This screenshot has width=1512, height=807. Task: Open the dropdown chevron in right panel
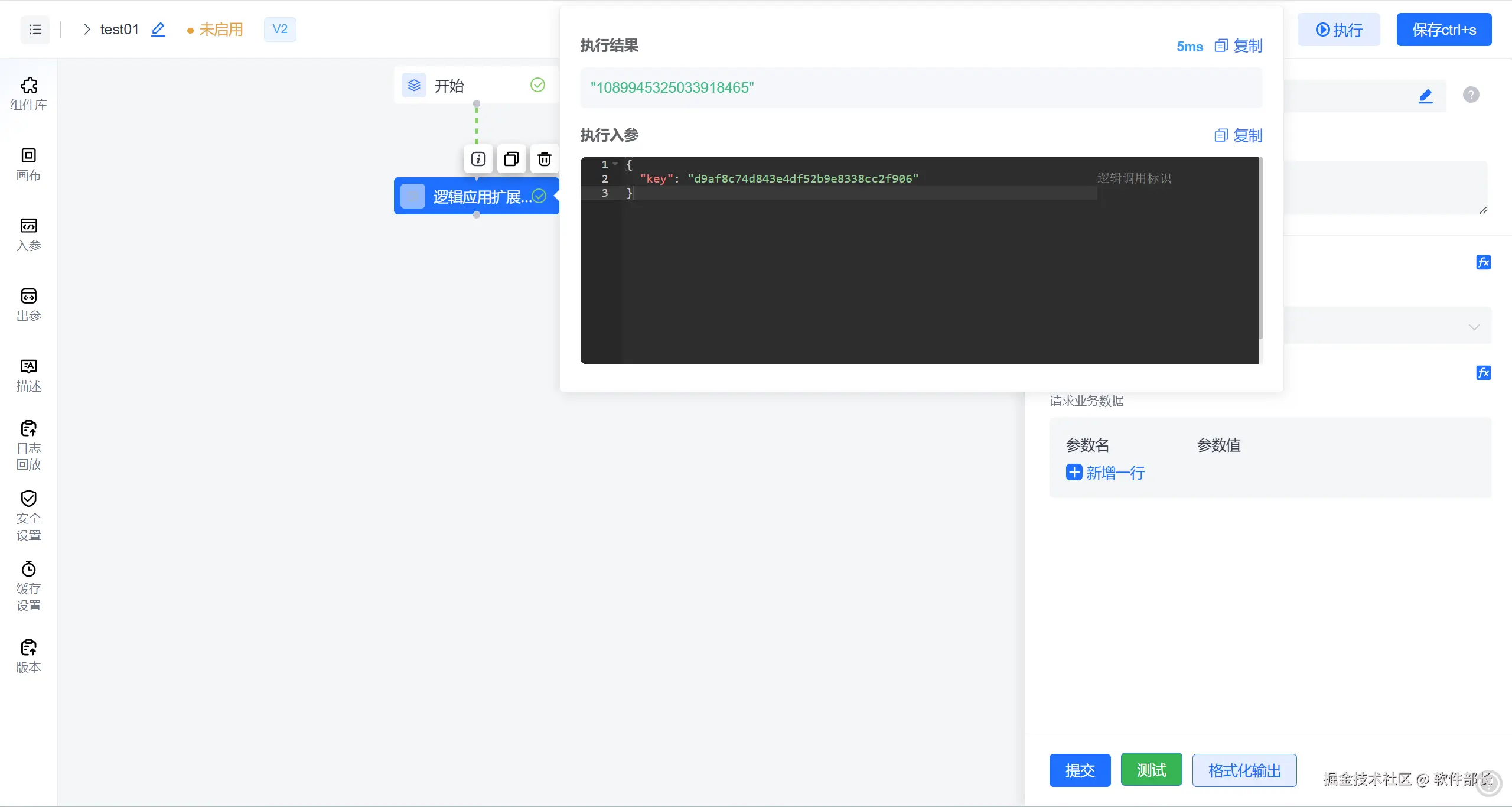pos(1474,327)
